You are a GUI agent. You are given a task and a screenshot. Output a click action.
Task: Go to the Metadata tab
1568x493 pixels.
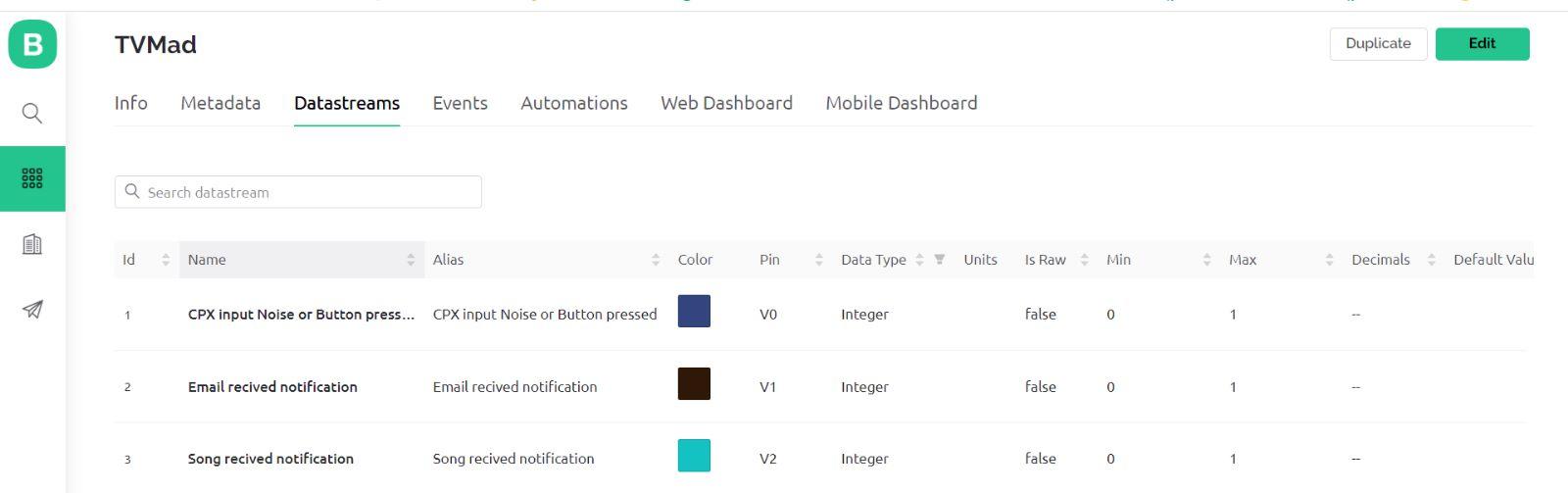tap(220, 103)
